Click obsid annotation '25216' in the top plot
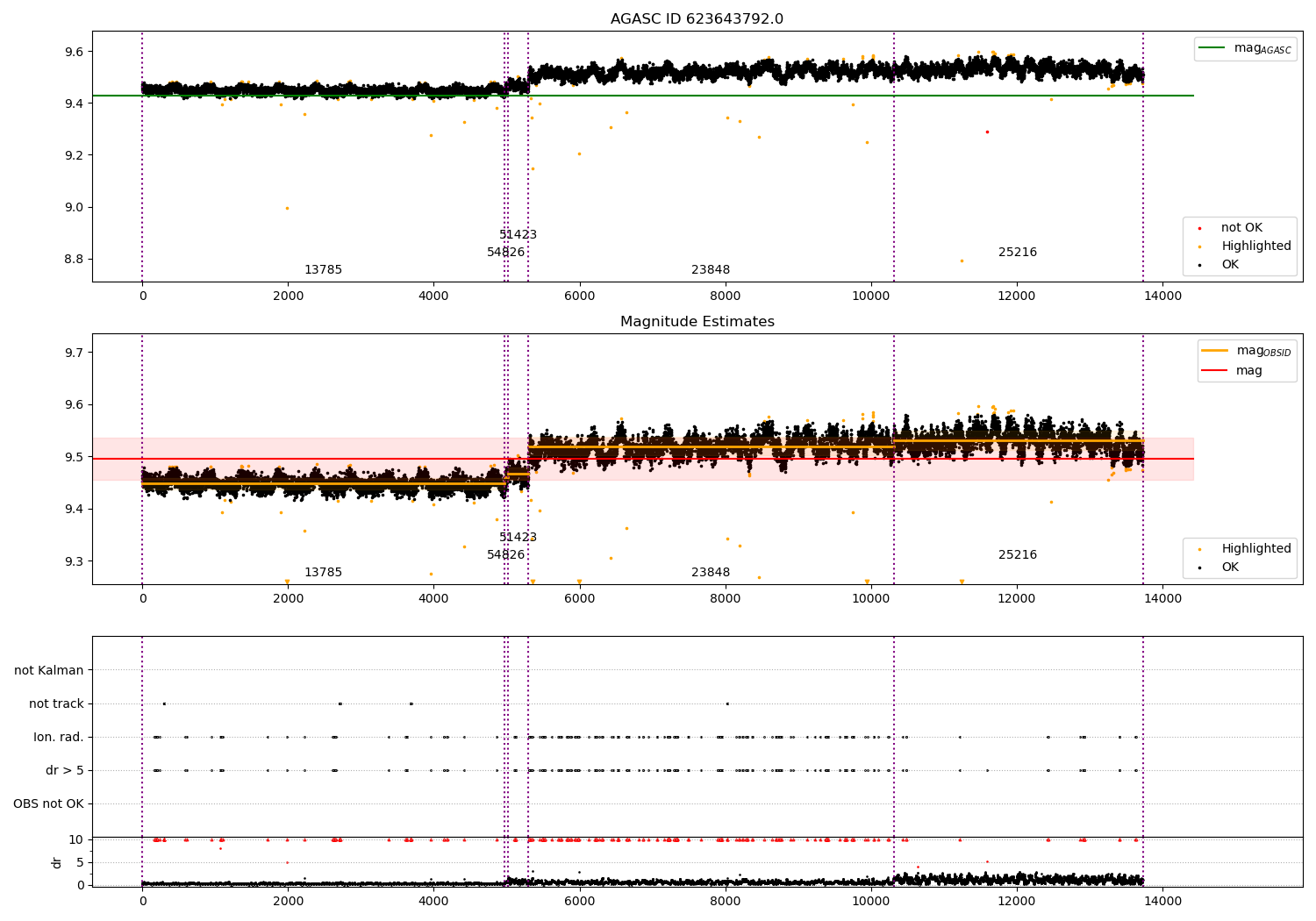 click(x=1018, y=253)
